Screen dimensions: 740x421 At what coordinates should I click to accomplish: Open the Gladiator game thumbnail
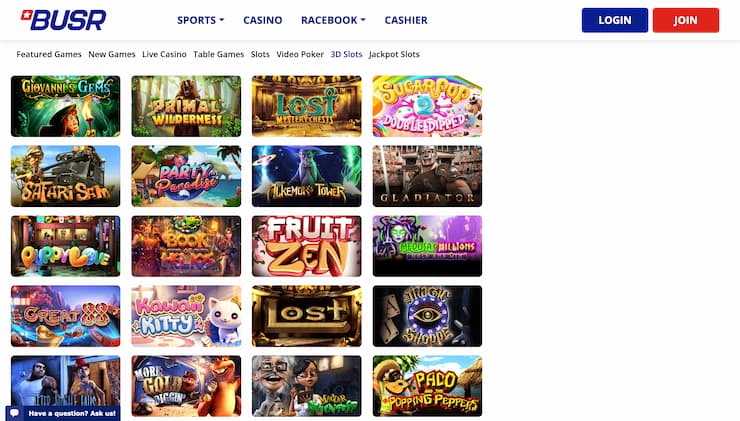point(428,176)
